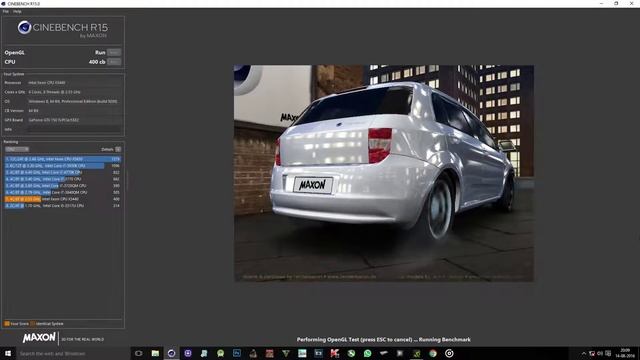The width and height of the screenshot is (640, 360).
Task: Open the Photoshop taskbar icon
Action: (x=237, y=353)
